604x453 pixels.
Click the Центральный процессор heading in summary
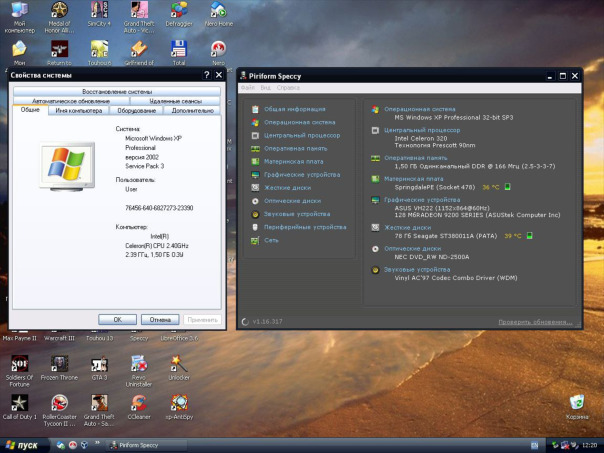[422, 130]
